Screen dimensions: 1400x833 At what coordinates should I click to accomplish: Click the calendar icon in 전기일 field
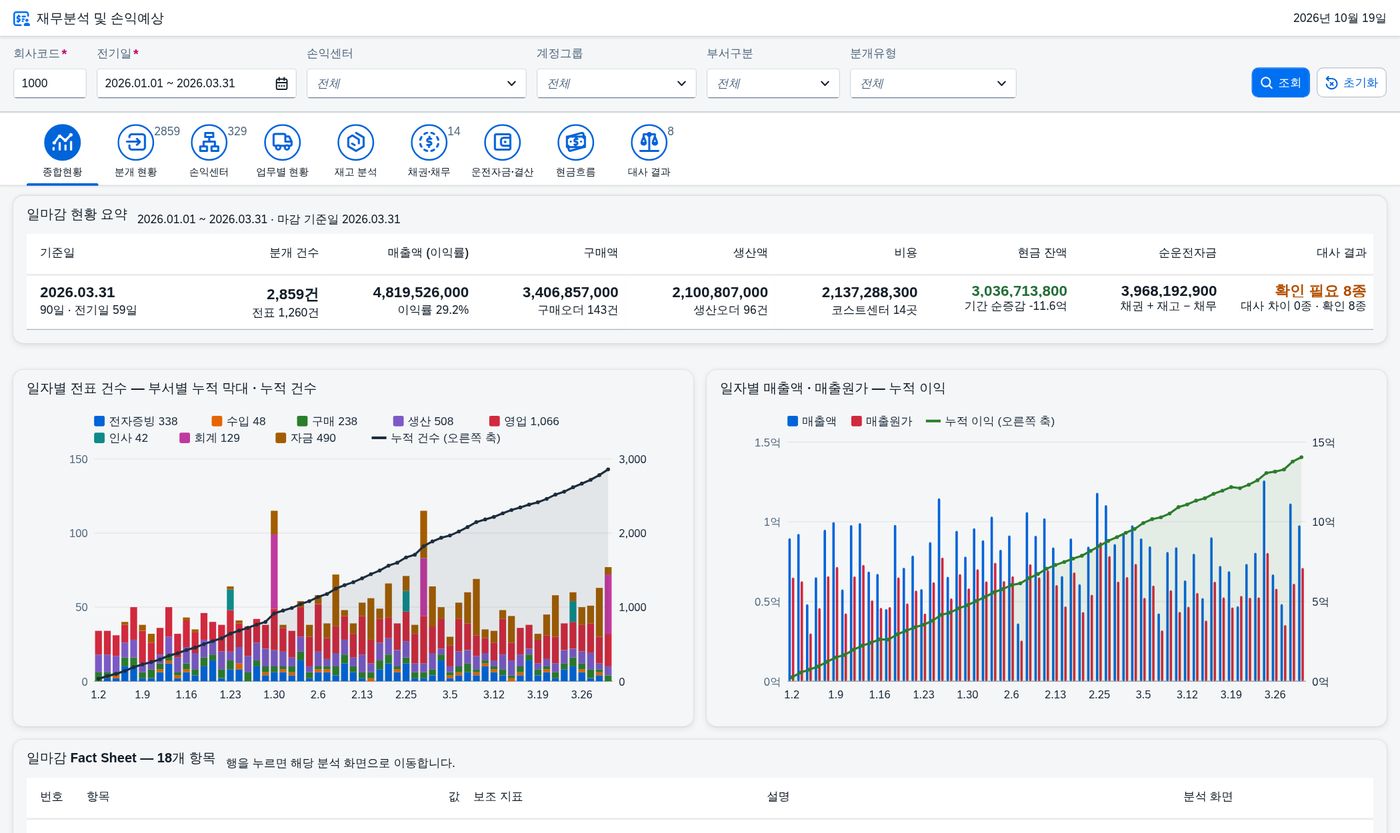(x=282, y=84)
